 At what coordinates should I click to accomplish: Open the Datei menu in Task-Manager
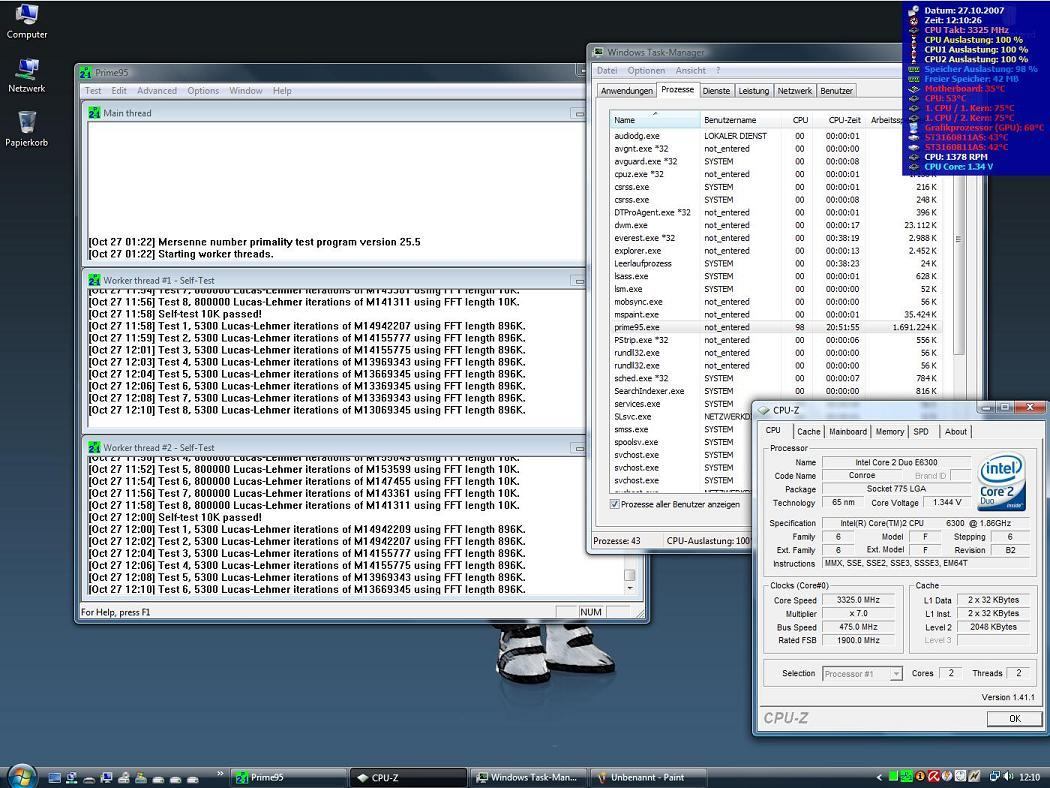pyautogui.click(x=607, y=70)
